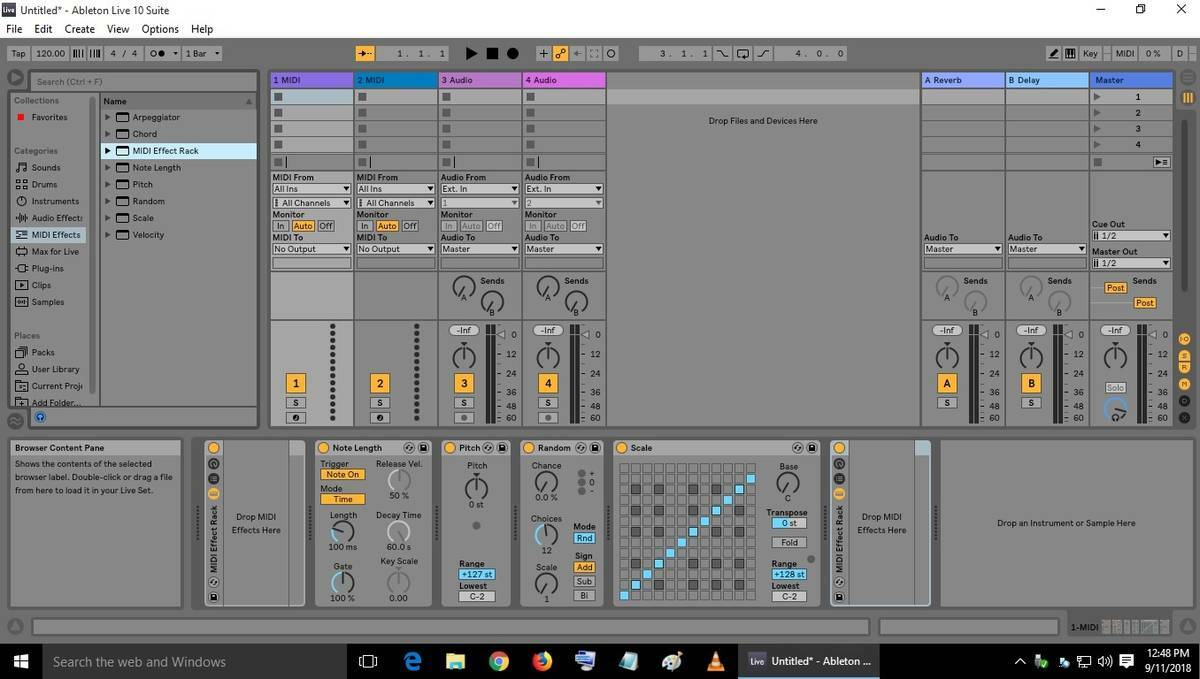Click the MIDI Arrangement Overdub plus button
This screenshot has width=1200, height=679.
coord(543,53)
